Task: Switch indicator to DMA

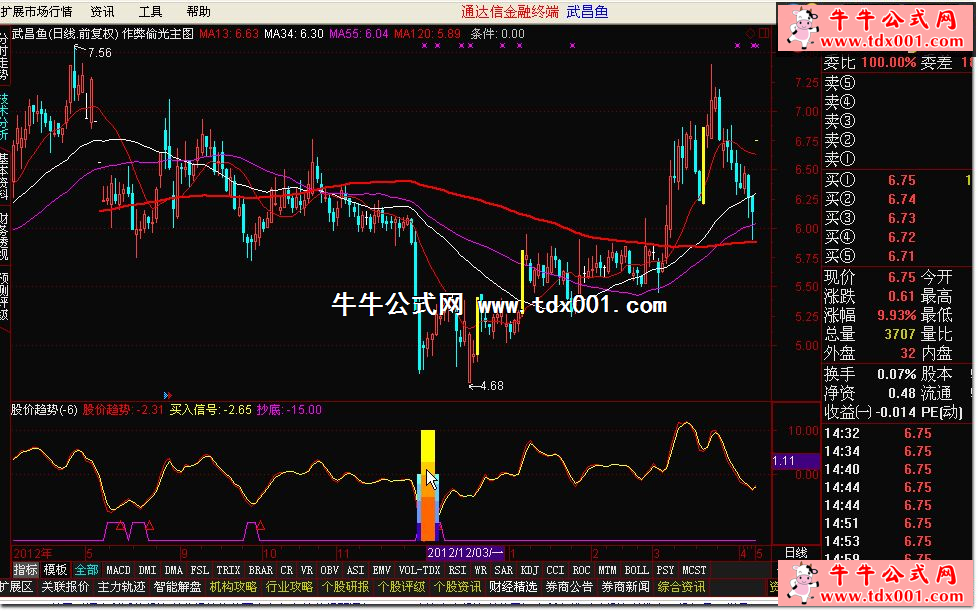Action: (173, 570)
